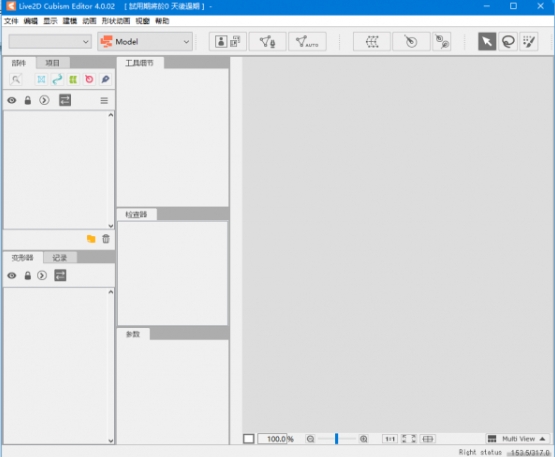This screenshot has width=555, height=457.
Task: Click the orange new folder icon
Action: pos(91,239)
